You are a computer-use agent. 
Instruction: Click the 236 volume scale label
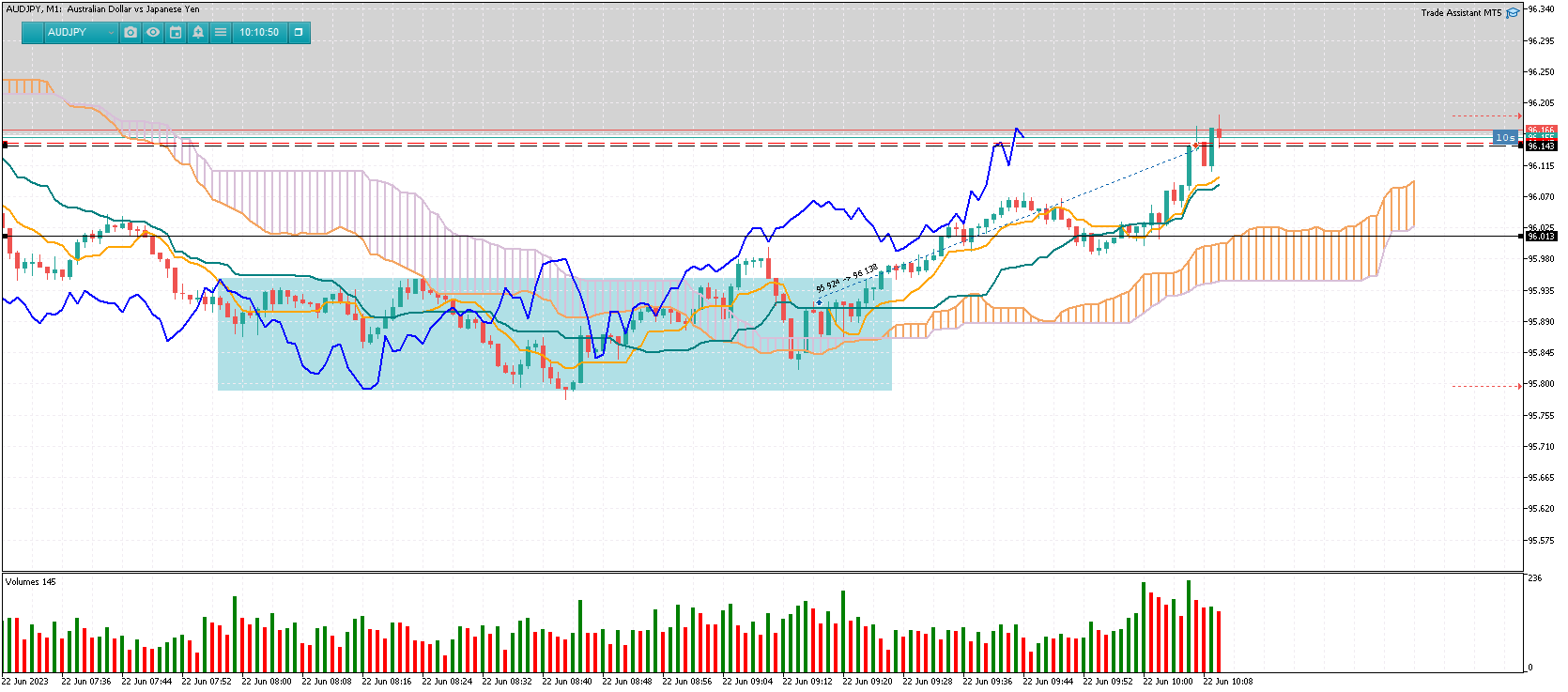[x=1535, y=578]
